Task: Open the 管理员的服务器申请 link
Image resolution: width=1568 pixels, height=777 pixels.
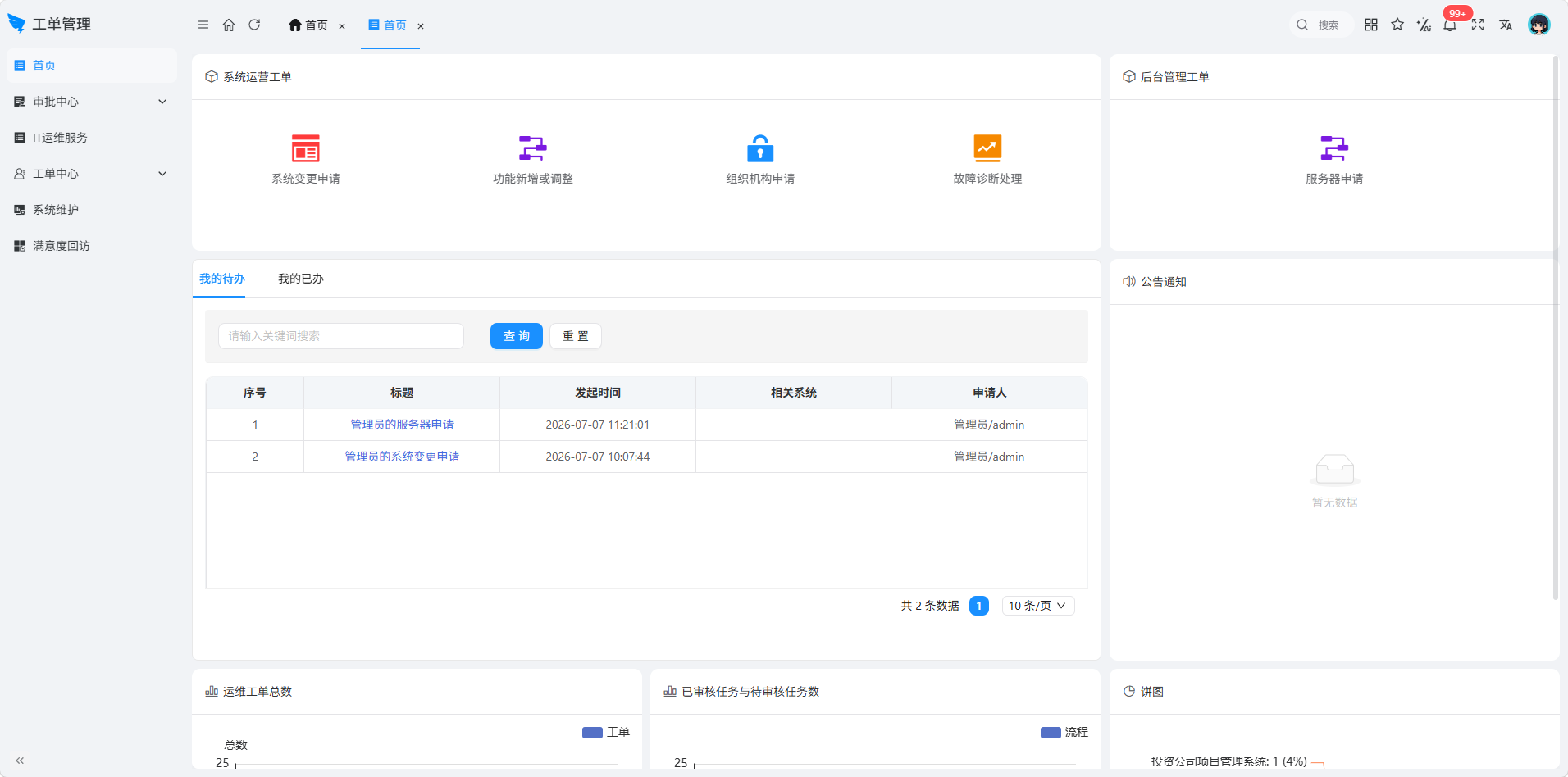Action: [x=402, y=425]
